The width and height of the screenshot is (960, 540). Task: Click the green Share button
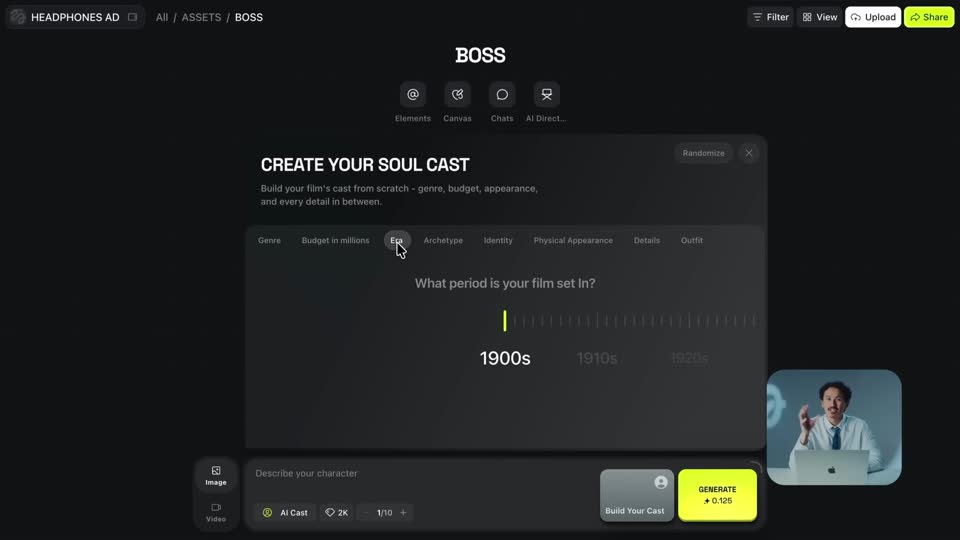[929, 17]
